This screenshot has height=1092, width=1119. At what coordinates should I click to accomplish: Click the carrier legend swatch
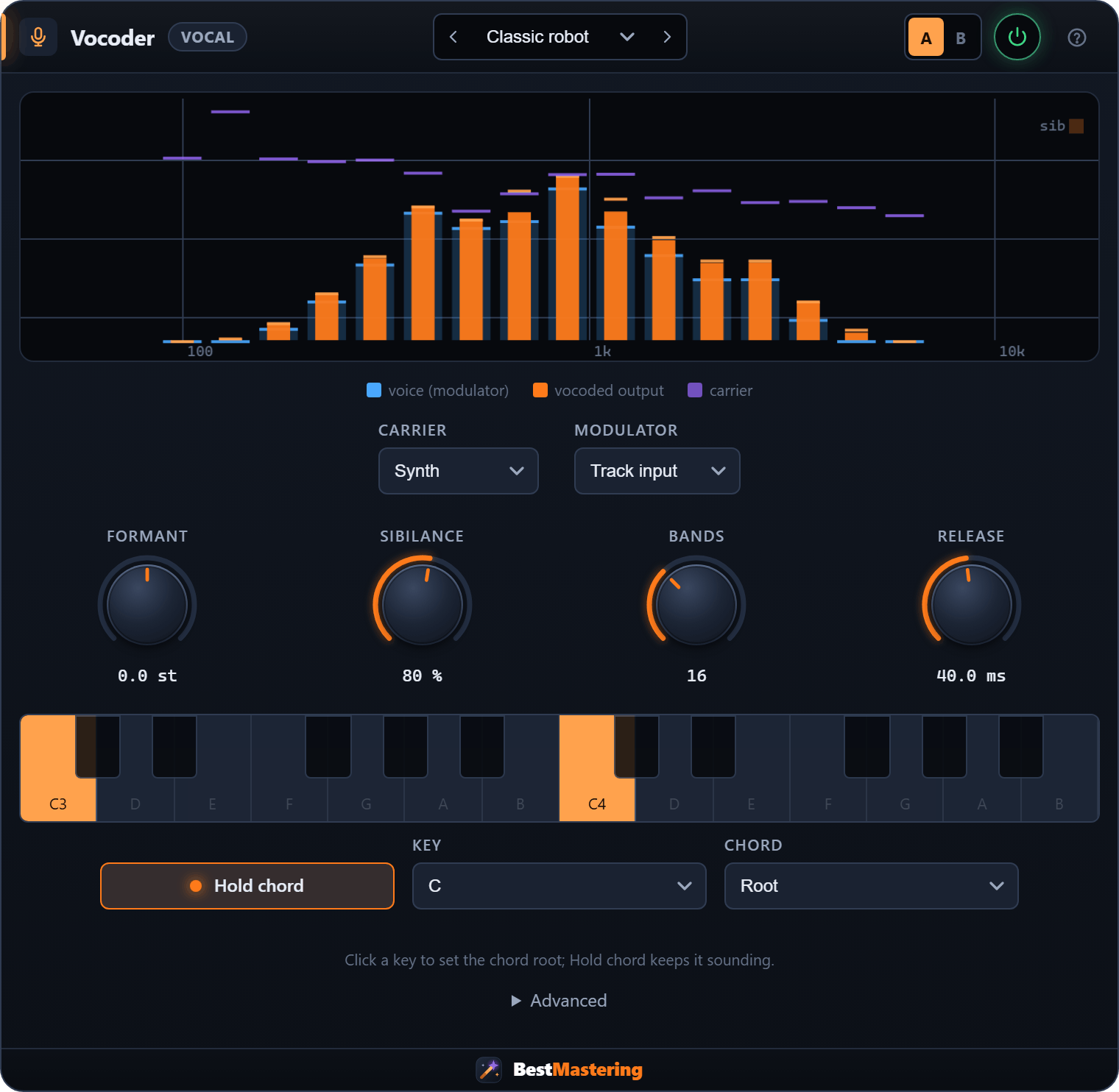(695, 390)
